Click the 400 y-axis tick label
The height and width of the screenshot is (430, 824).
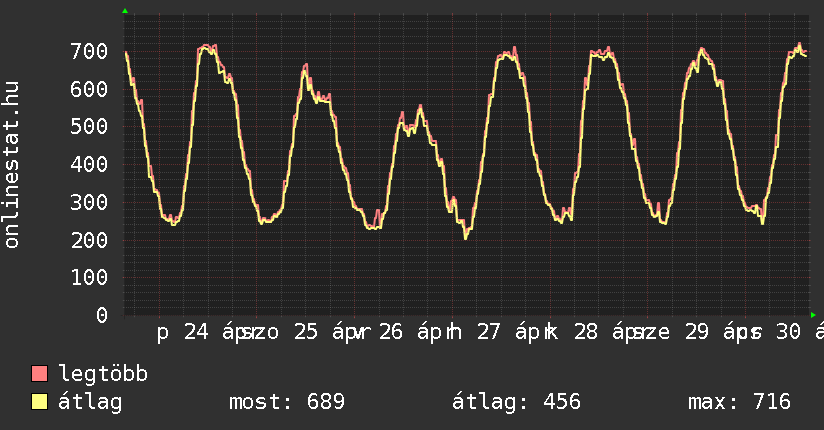(89, 164)
